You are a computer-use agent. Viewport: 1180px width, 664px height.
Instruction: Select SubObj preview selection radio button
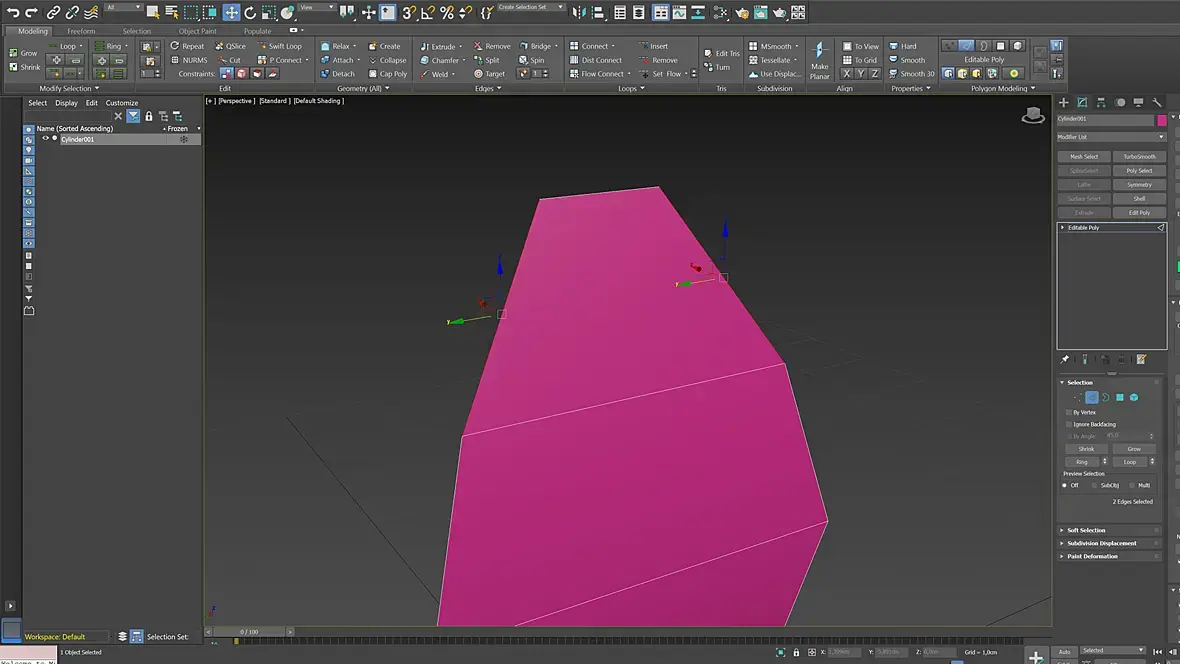point(1094,485)
